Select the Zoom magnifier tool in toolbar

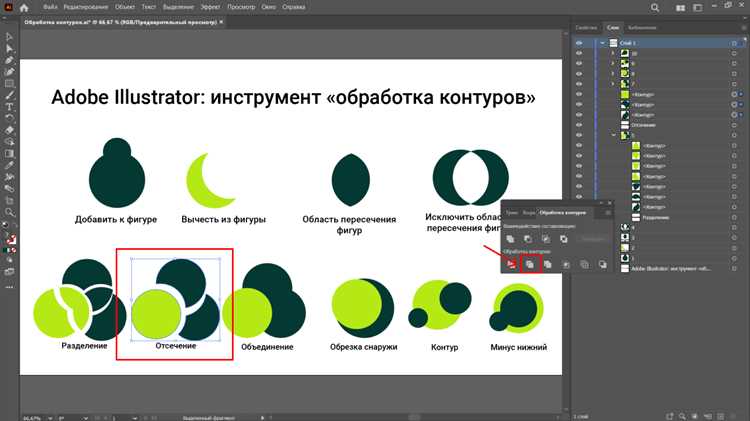[9, 212]
